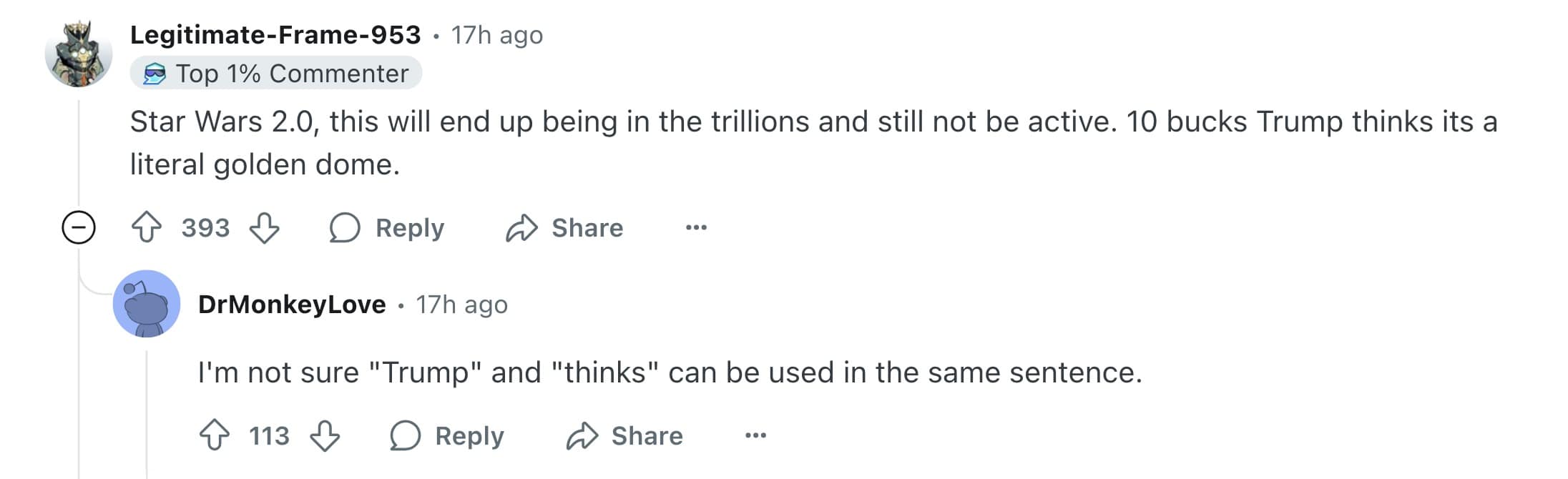The width and height of the screenshot is (1568, 479).
Task: Reply to DrMonkeyLove's comment
Action: (x=447, y=435)
